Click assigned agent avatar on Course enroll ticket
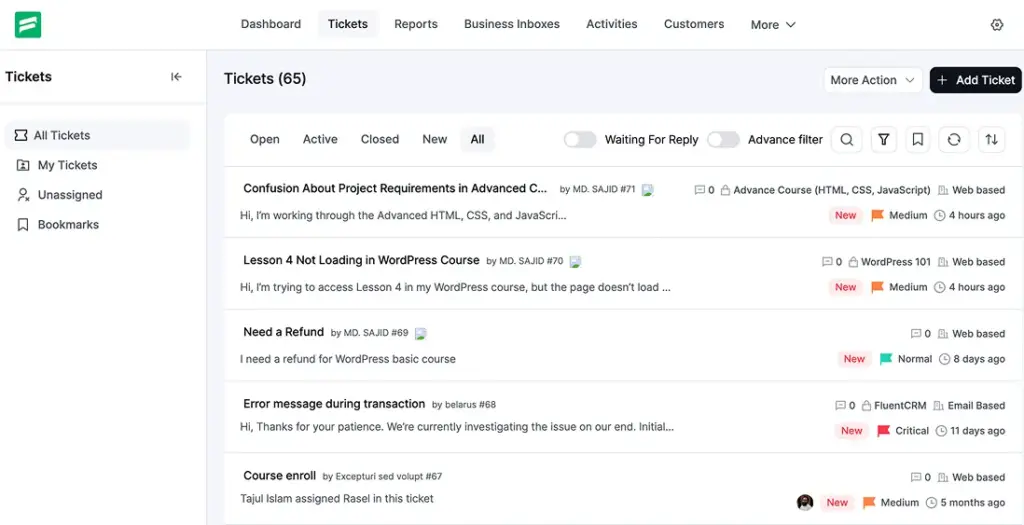Image resolution: width=1024 pixels, height=525 pixels. 805,502
